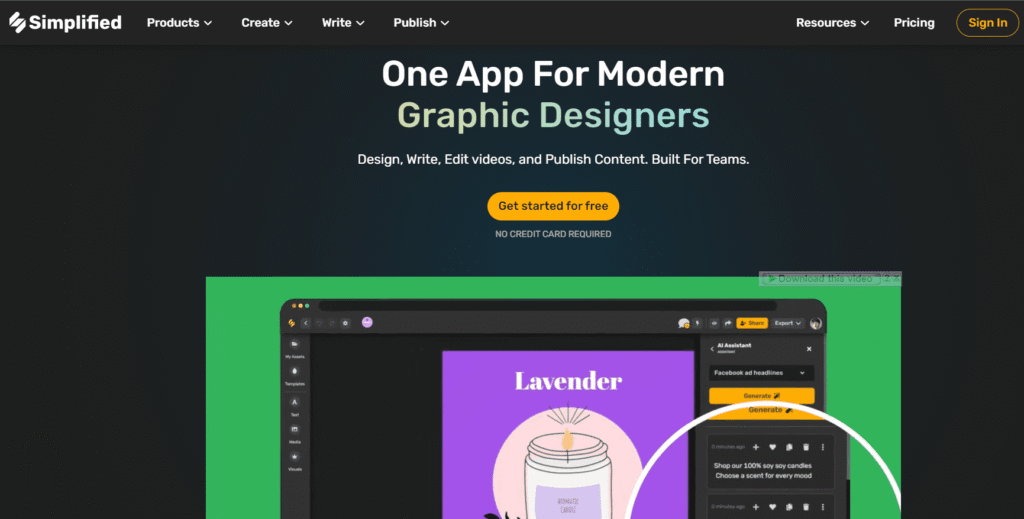Open the Publish menu
Image resolution: width=1024 pixels, height=519 pixels.
coord(421,22)
